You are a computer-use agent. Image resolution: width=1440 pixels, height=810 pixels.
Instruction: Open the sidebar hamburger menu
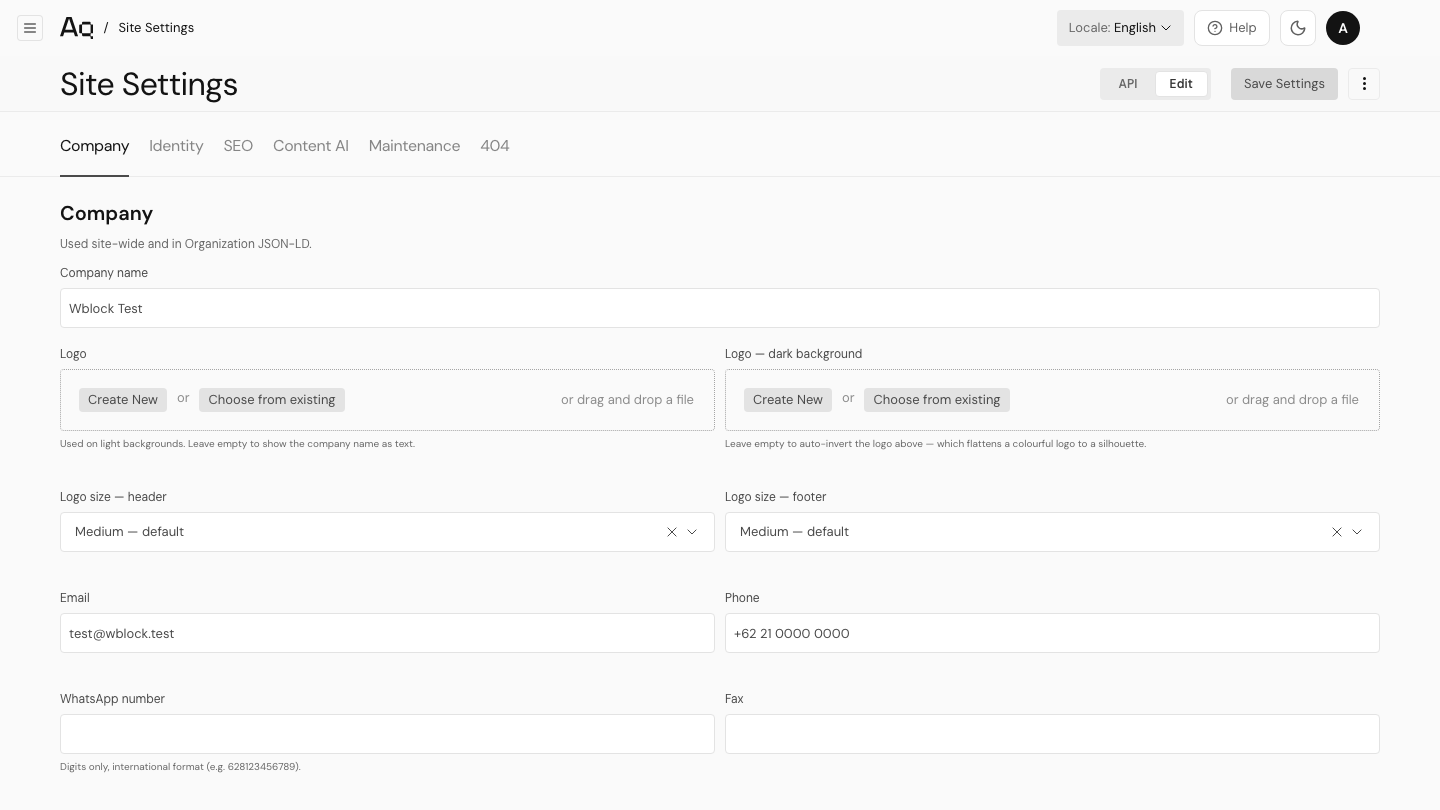pyautogui.click(x=30, y=28)
